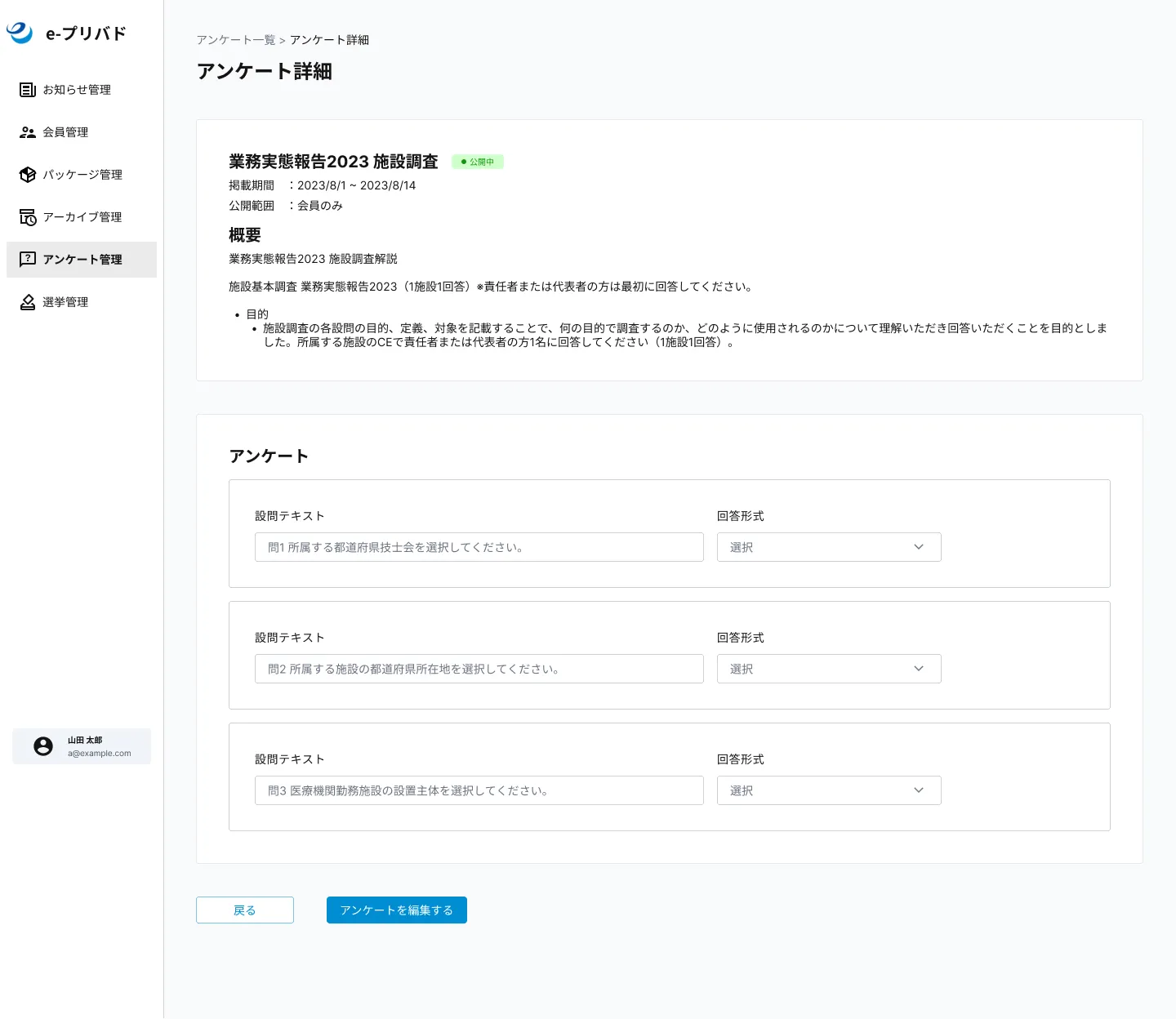This screenshot has height=1019, width=1176.
Task: Click the お知らせ管理 news icon
Action: (28, 90)
